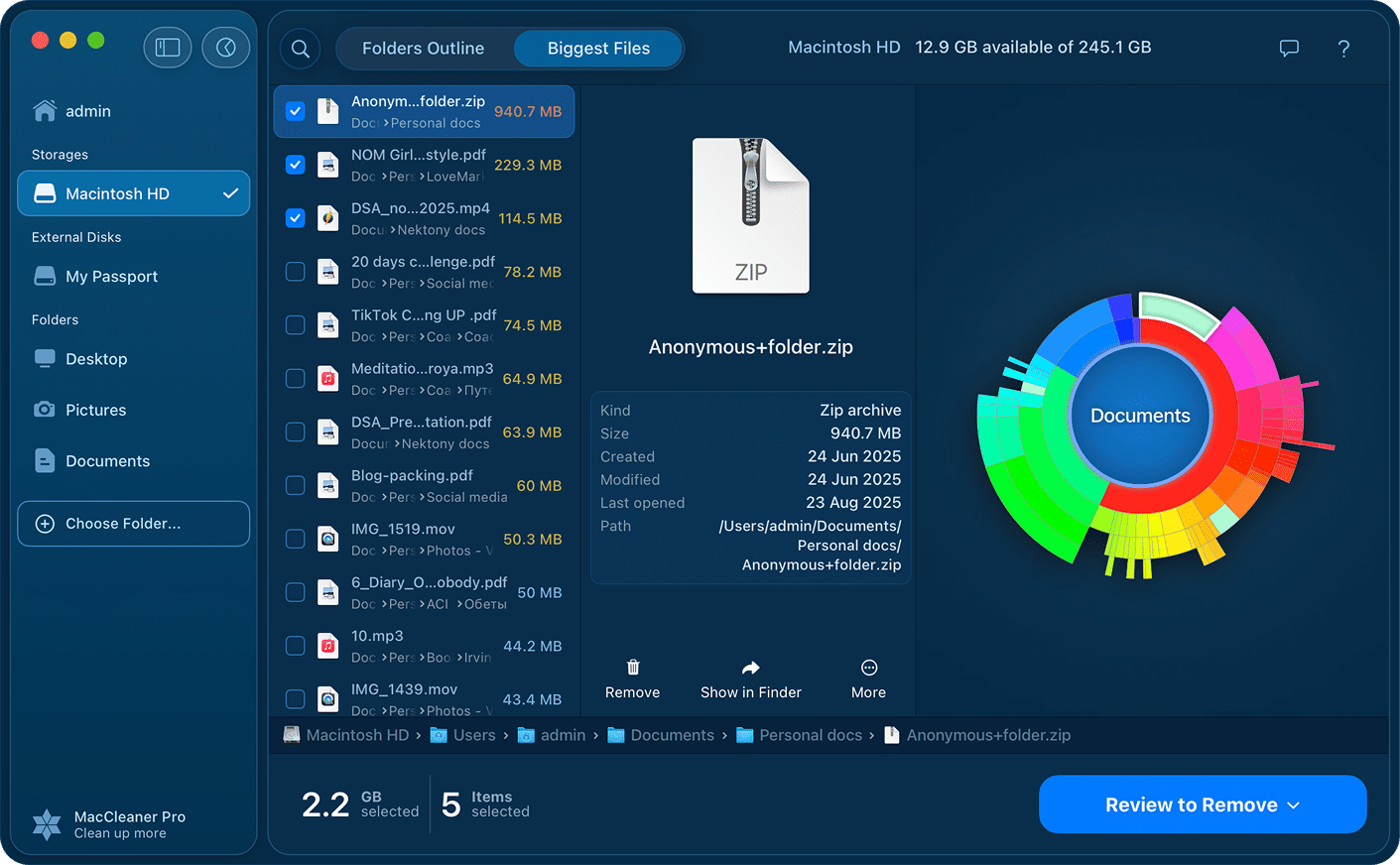The width and height of the screenshot is (1400, 865).
Task: Select the Biggest Files tab
Action: (x=598, y=49)
